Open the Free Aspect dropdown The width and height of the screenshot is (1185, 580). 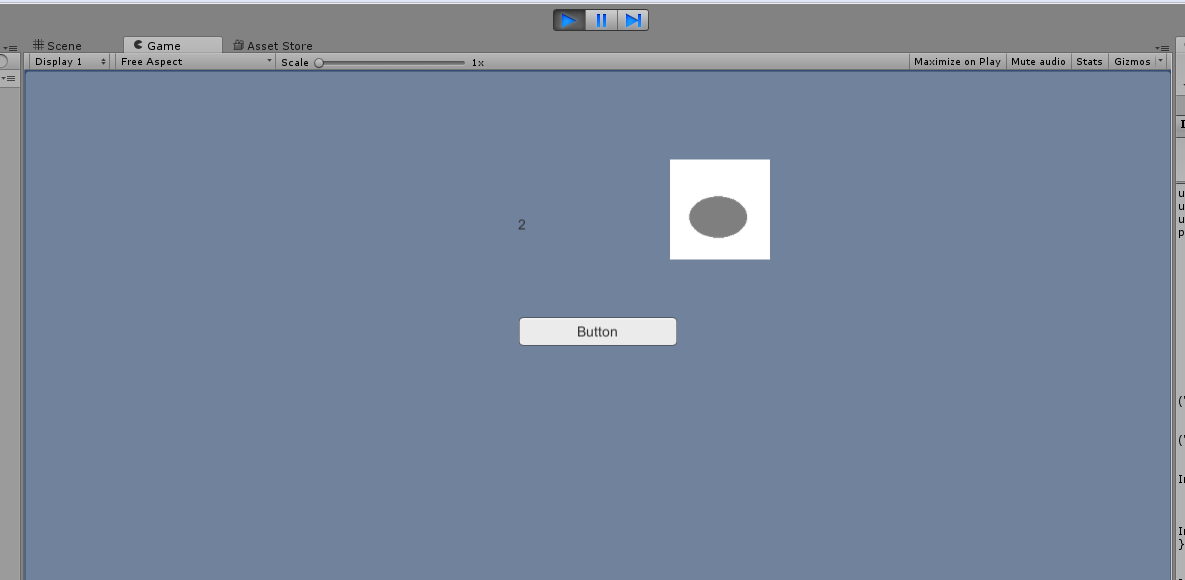[195, 62]
